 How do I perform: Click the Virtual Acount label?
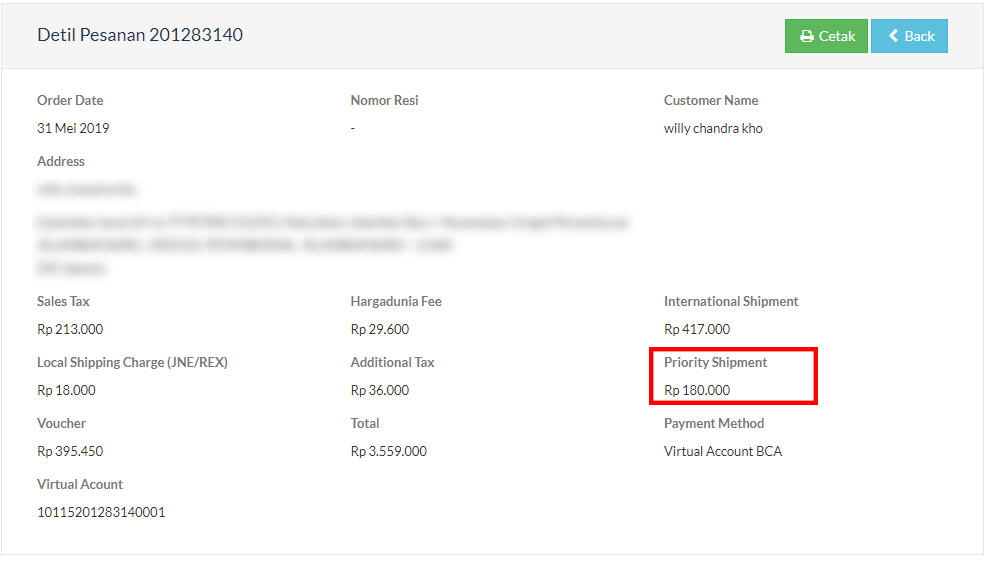coord(80,484)
